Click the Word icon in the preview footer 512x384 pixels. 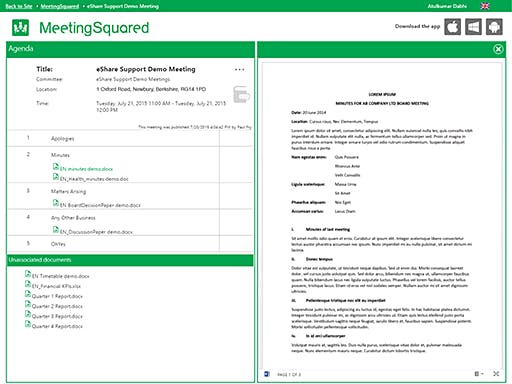267,374
